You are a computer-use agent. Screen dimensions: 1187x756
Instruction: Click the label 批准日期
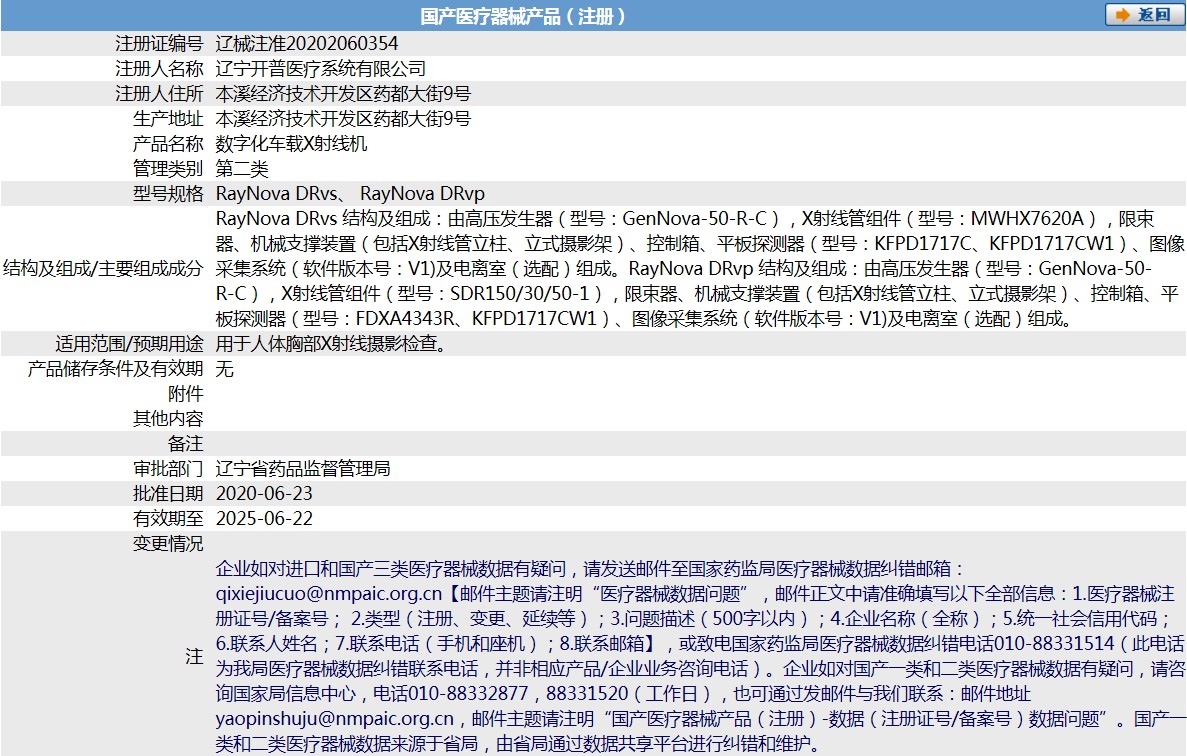pos(168,493)
